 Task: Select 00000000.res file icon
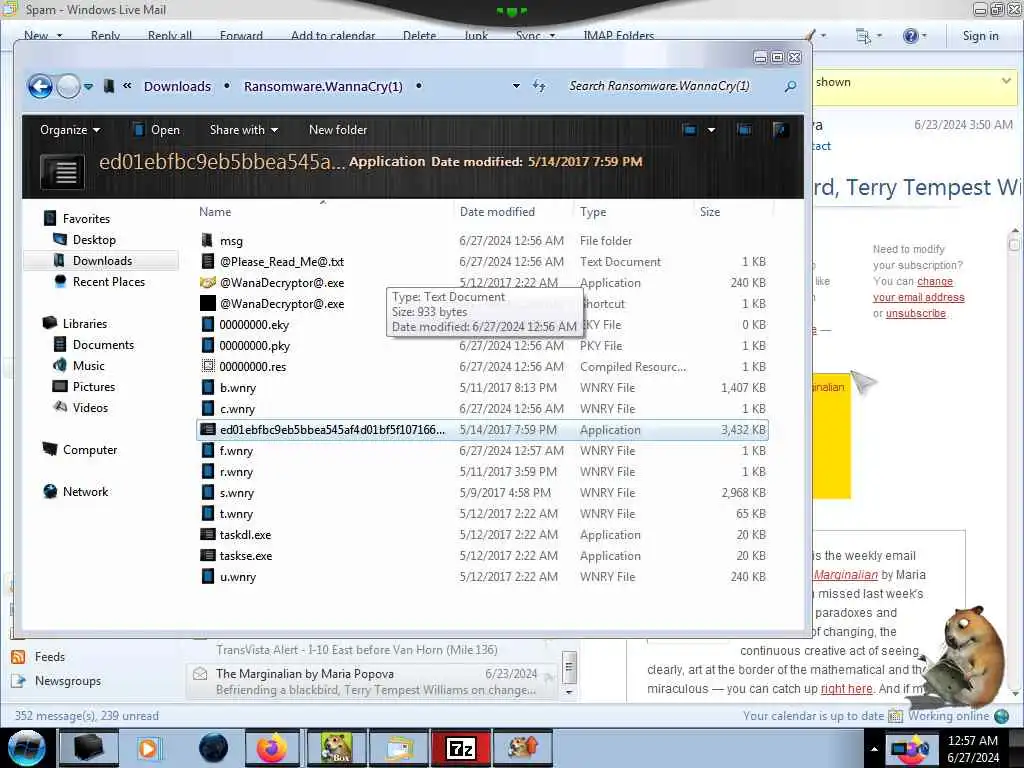tap(208, 366)
